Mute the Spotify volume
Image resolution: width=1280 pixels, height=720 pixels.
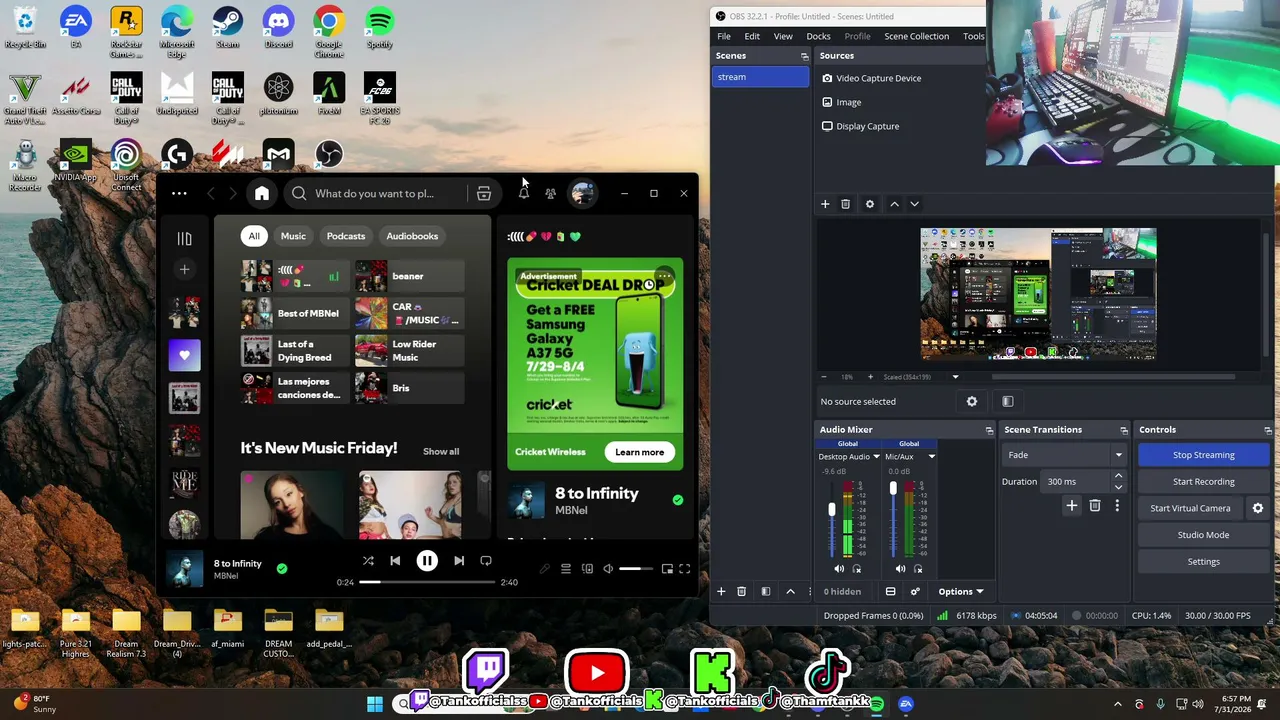tap(608, 569)
